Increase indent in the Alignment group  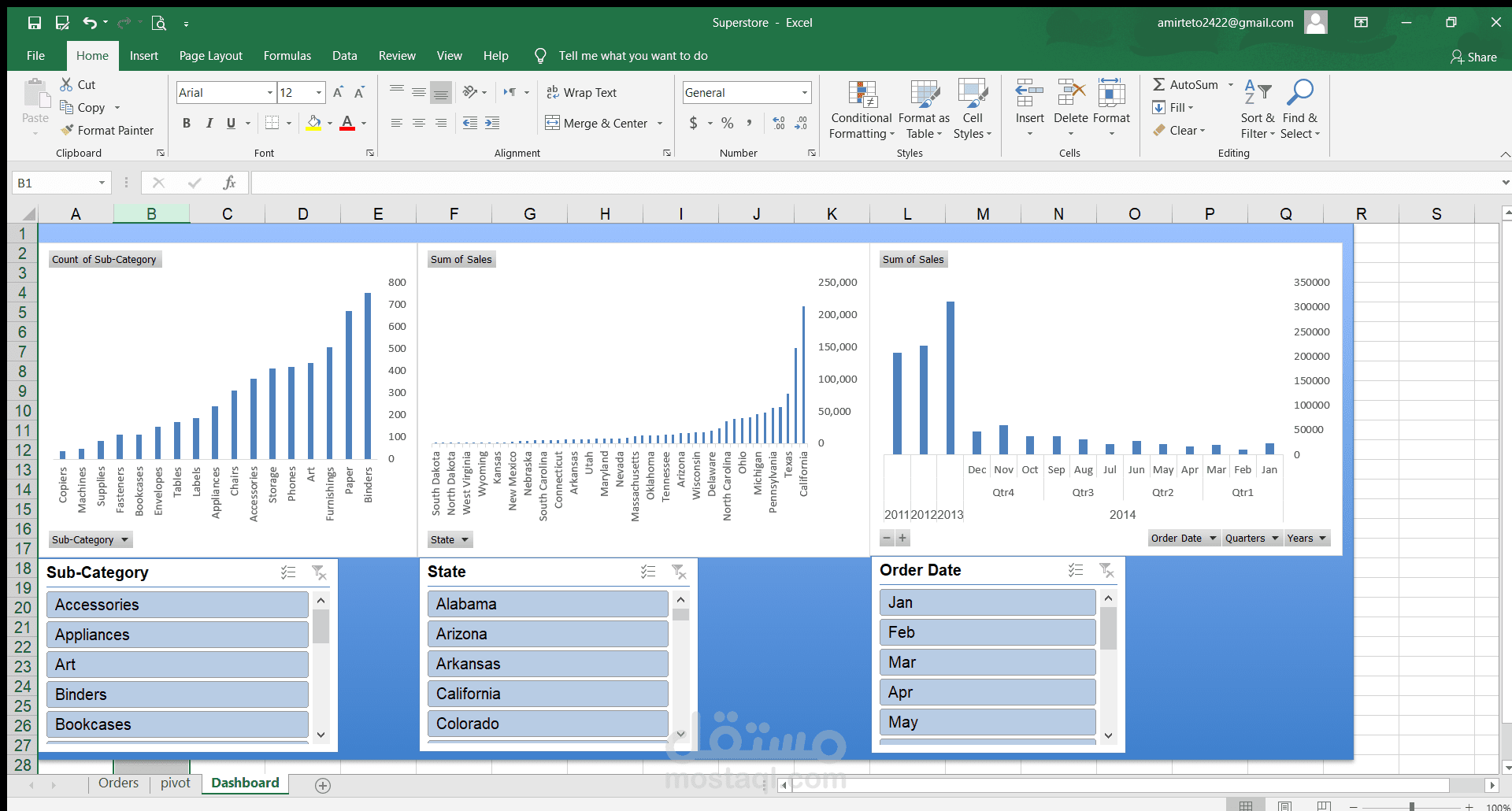click(492, 123)
